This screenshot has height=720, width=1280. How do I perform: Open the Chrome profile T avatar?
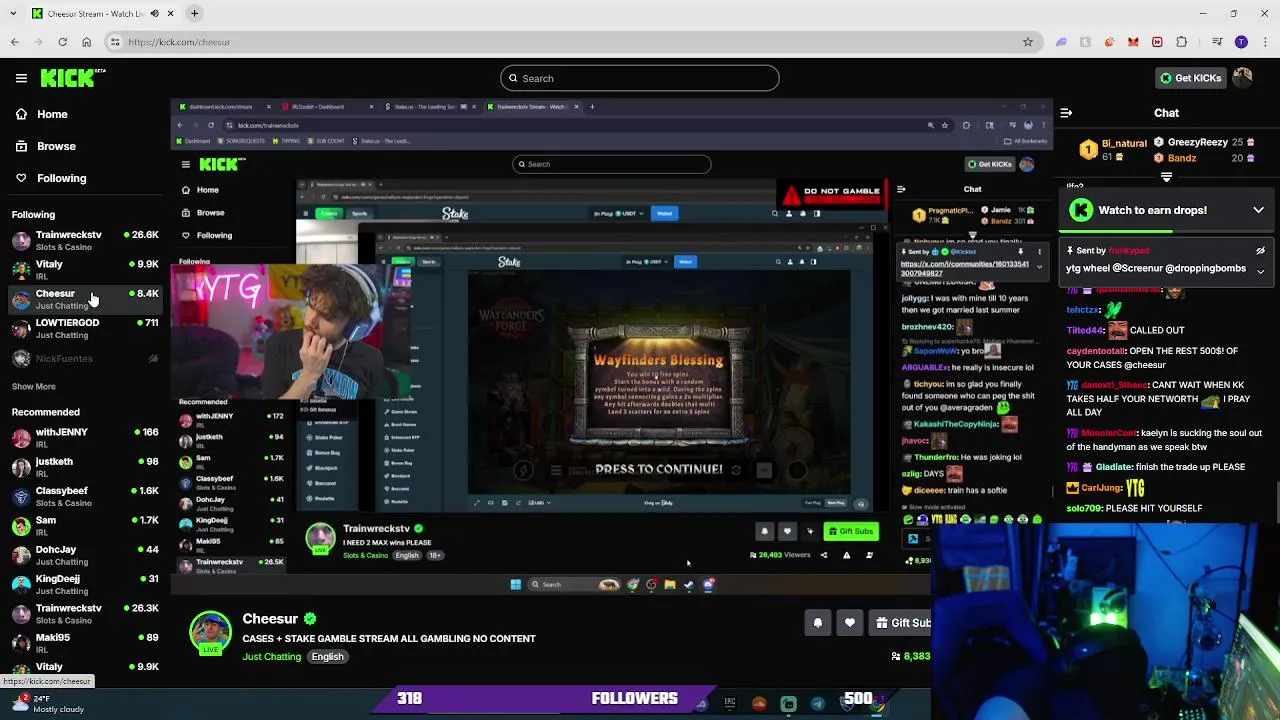1241,42
